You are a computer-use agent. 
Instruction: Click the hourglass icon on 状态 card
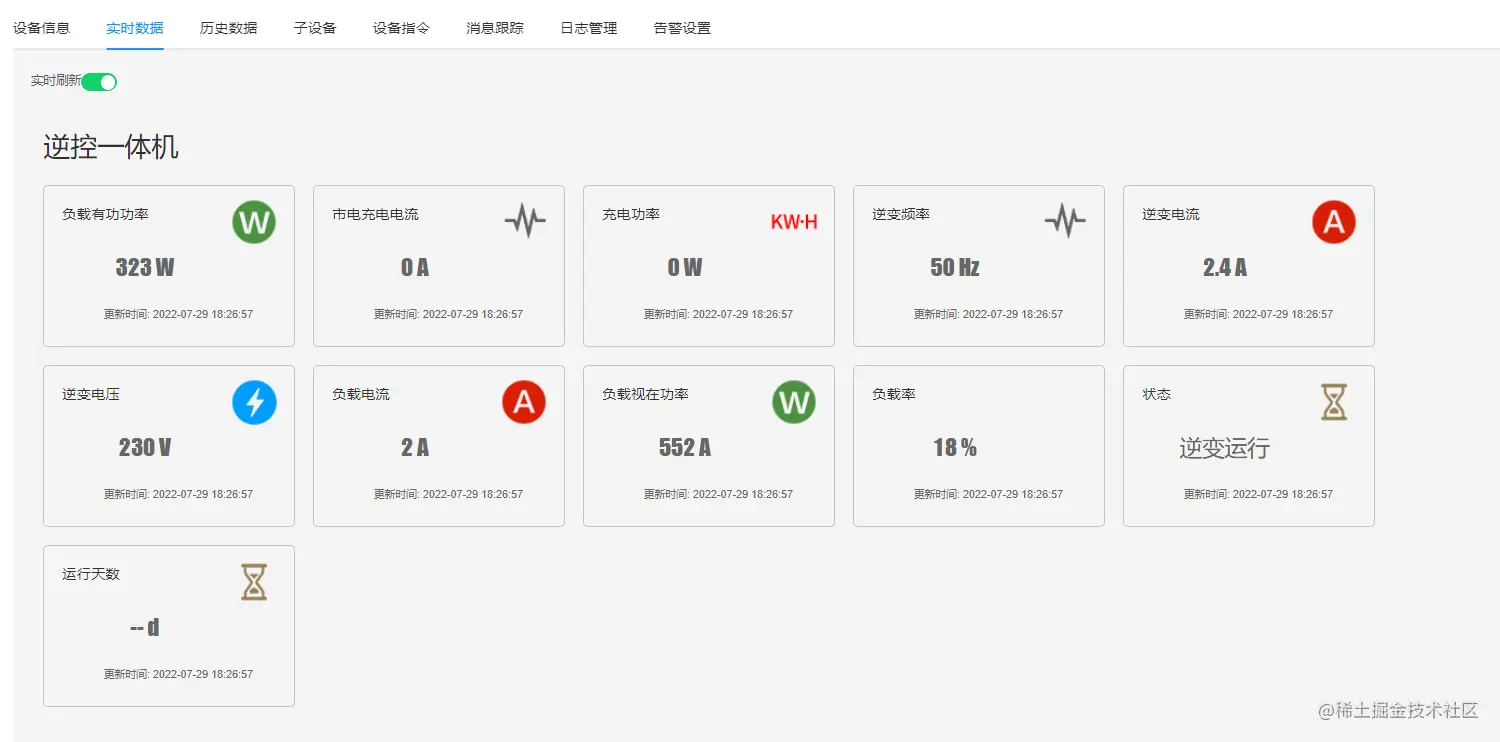click(1334, 402)
